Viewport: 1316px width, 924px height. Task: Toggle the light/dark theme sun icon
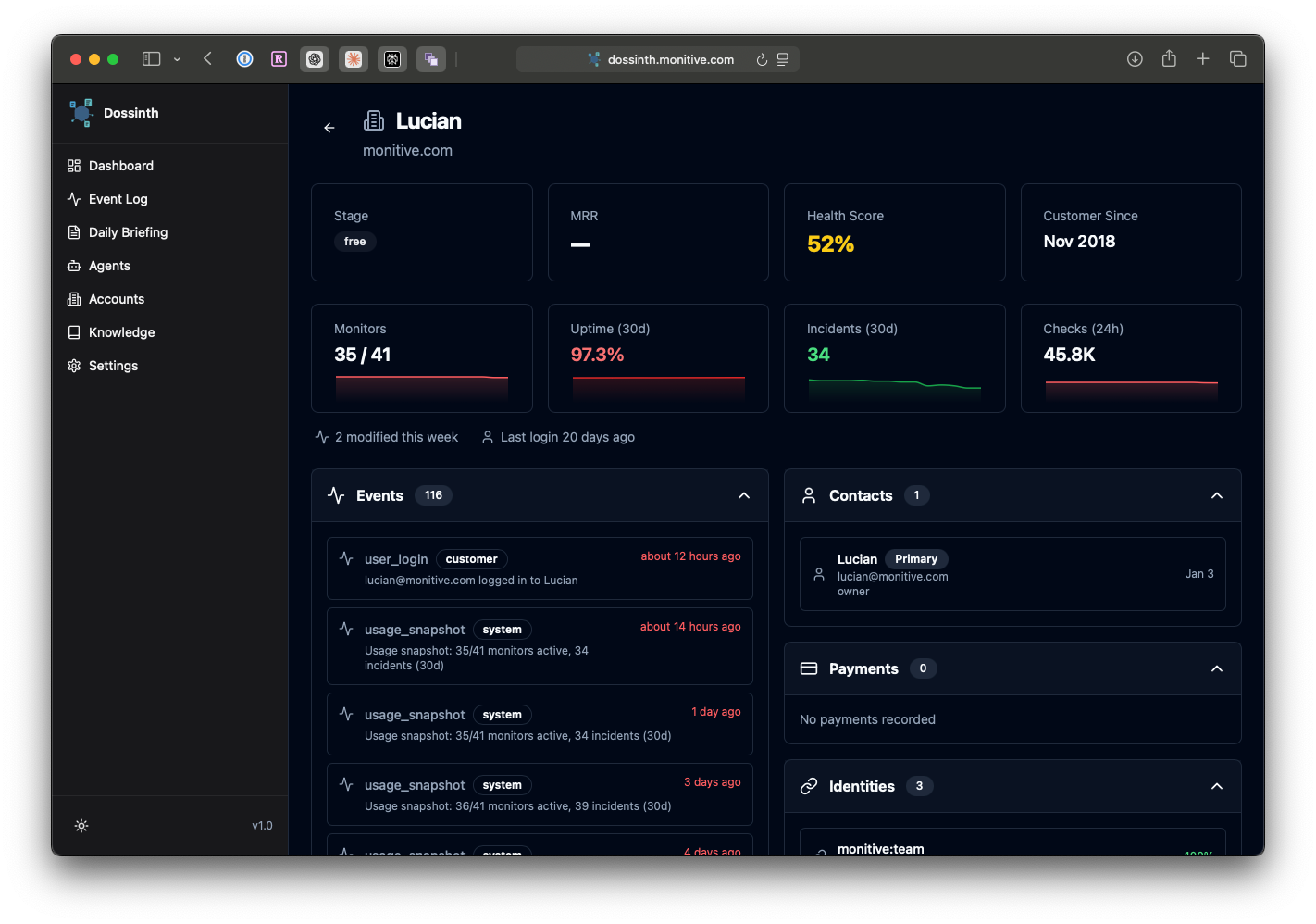[x=81, y=826]
